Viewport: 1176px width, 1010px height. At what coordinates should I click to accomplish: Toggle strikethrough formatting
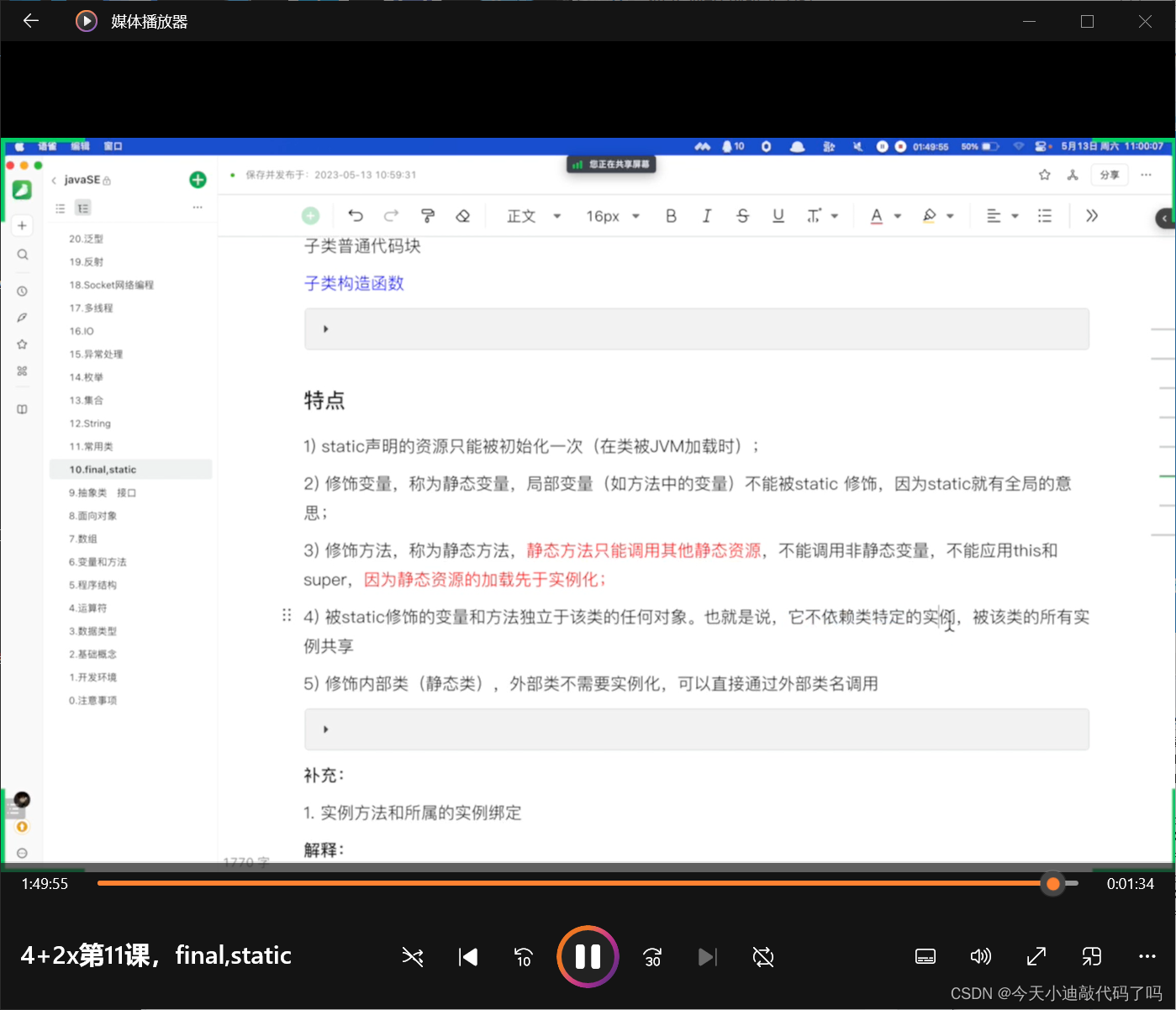click(x=742, y=216)
